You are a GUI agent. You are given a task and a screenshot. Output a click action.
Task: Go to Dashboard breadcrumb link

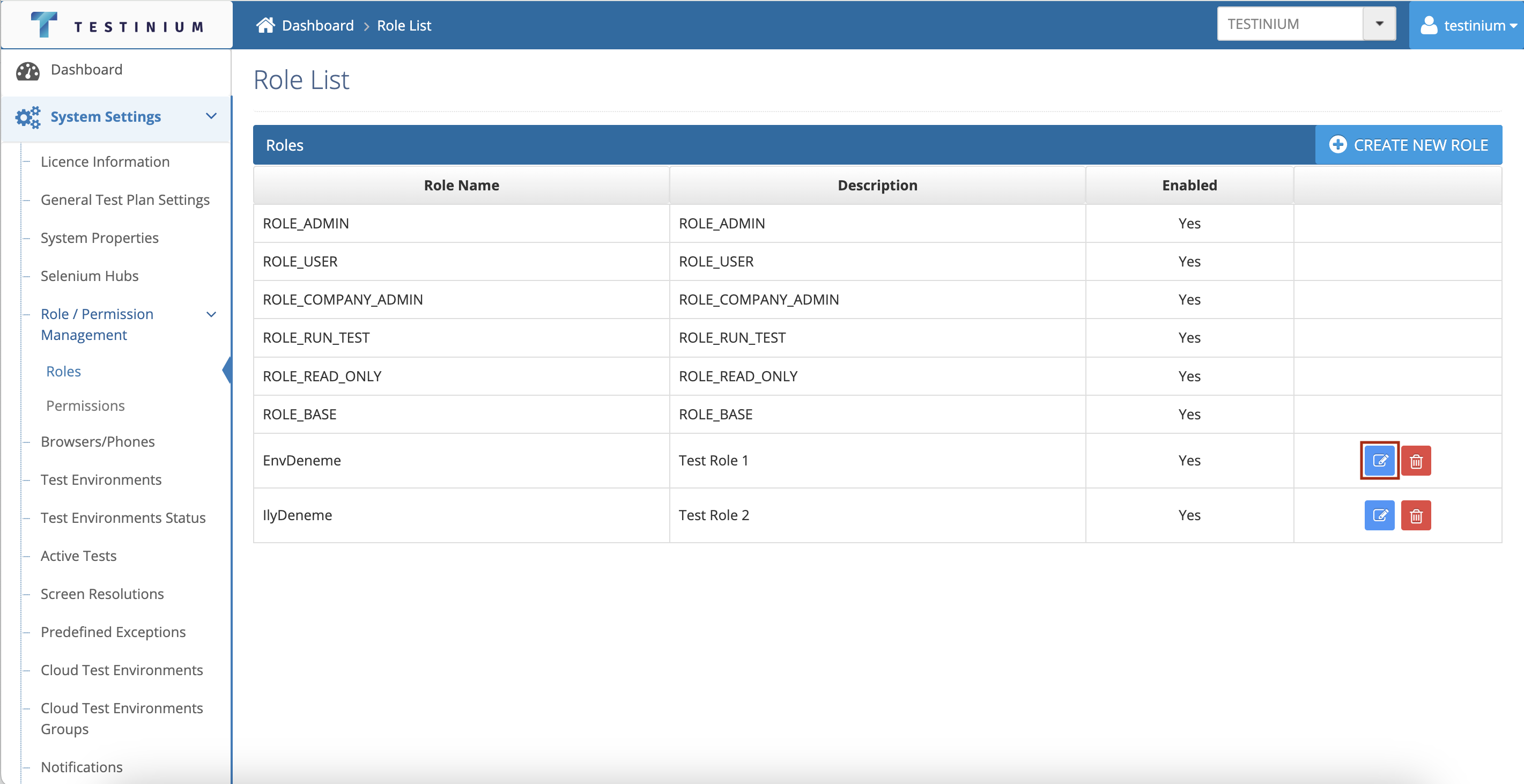click(317, 25)
